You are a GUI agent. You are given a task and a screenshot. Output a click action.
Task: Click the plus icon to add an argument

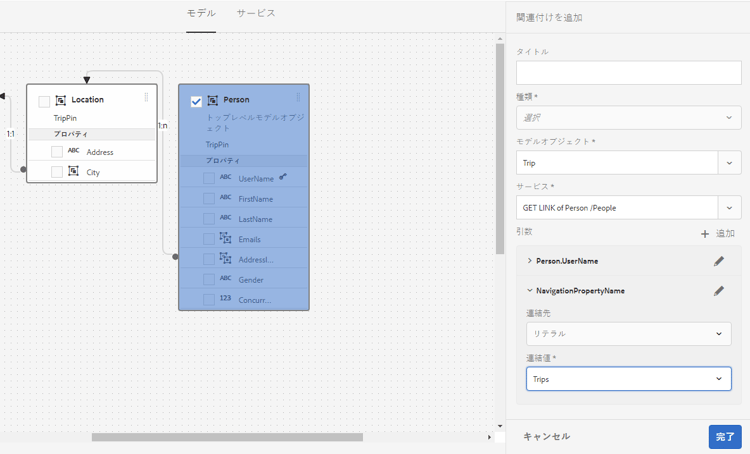coord(705,233)
